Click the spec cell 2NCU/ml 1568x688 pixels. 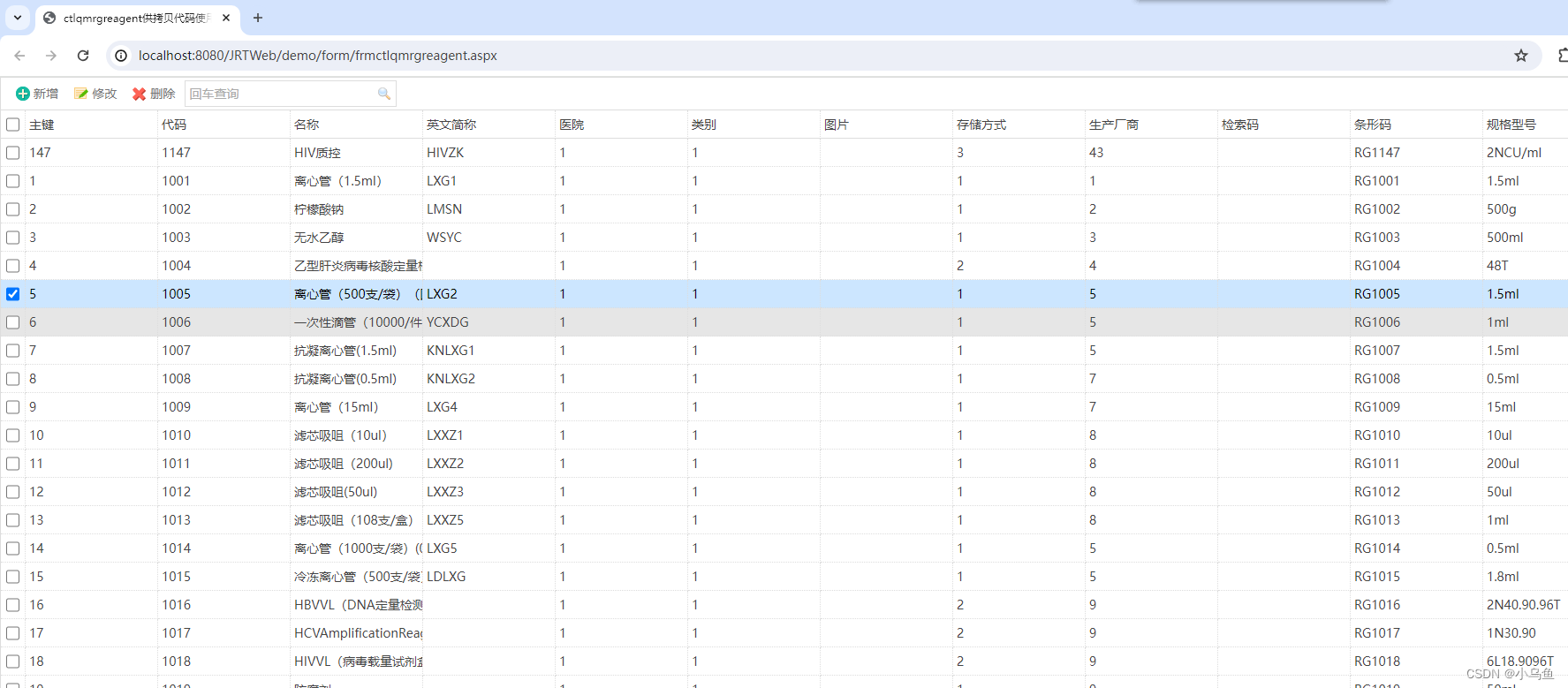pyautogui.click(x=1526, y=153)
